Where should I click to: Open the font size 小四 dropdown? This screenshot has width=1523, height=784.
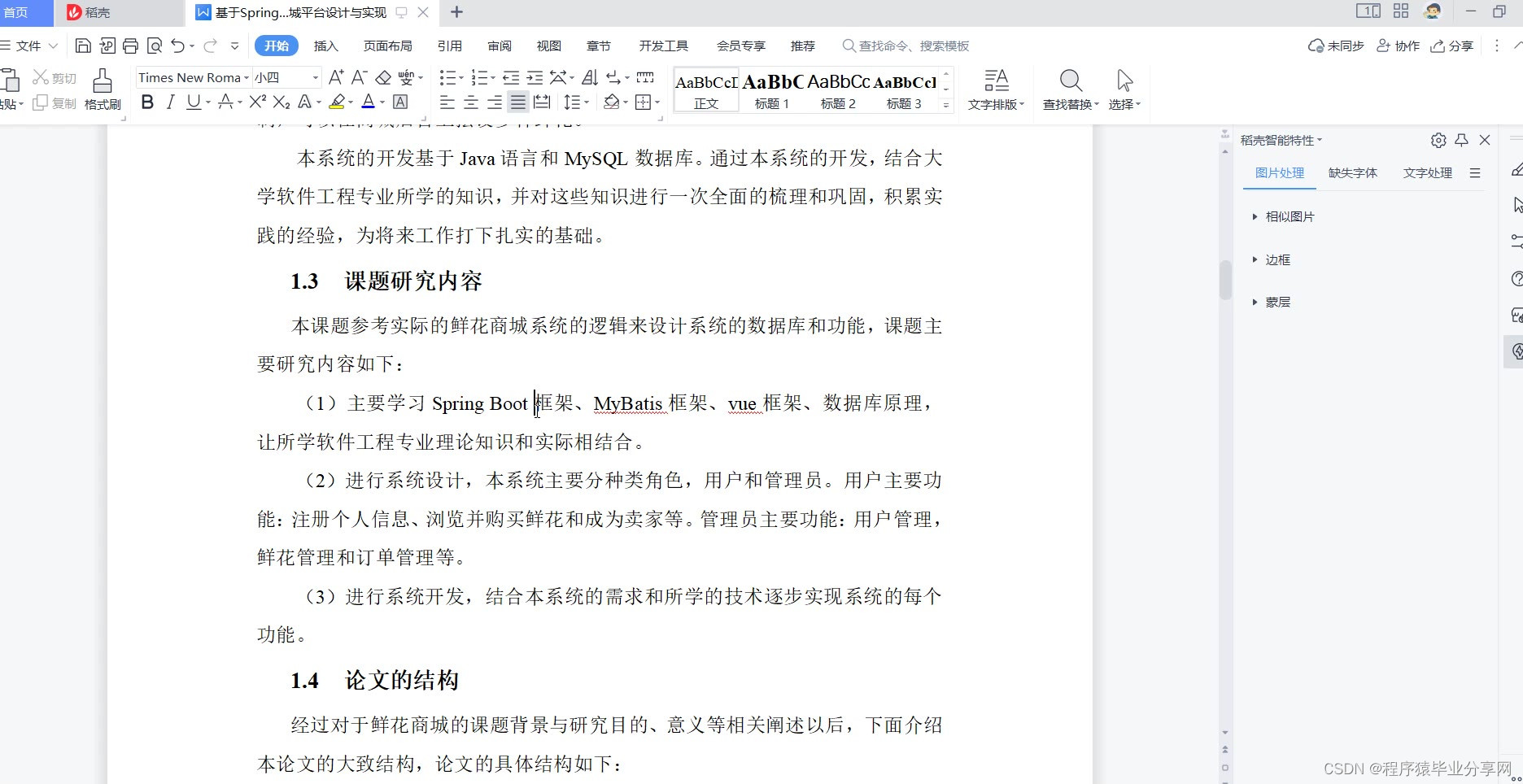[316, 77]
